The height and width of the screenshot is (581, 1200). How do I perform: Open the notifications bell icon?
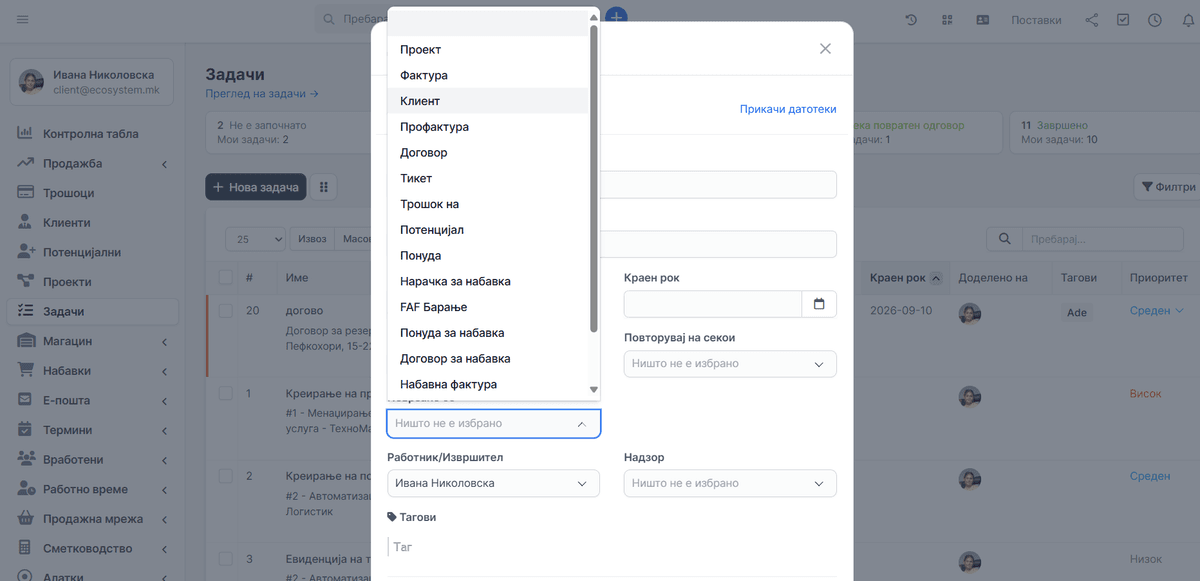point(1186,20)
